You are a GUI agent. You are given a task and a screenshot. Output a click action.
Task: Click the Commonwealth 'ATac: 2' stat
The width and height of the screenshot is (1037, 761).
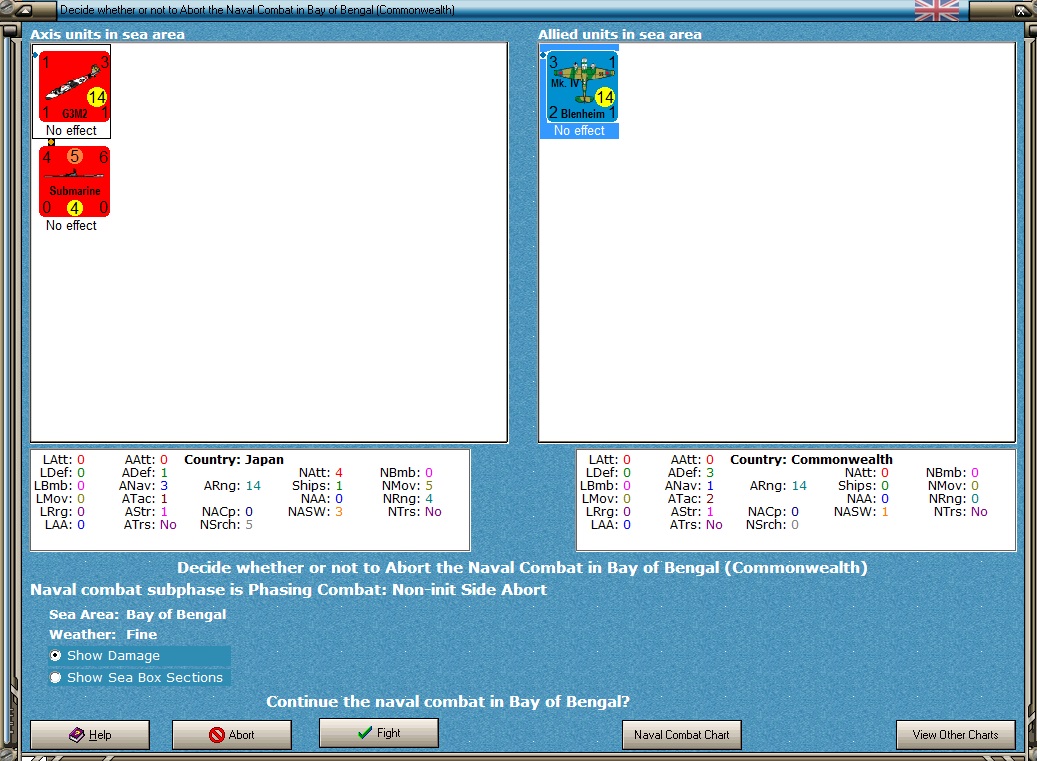[691, 499]
